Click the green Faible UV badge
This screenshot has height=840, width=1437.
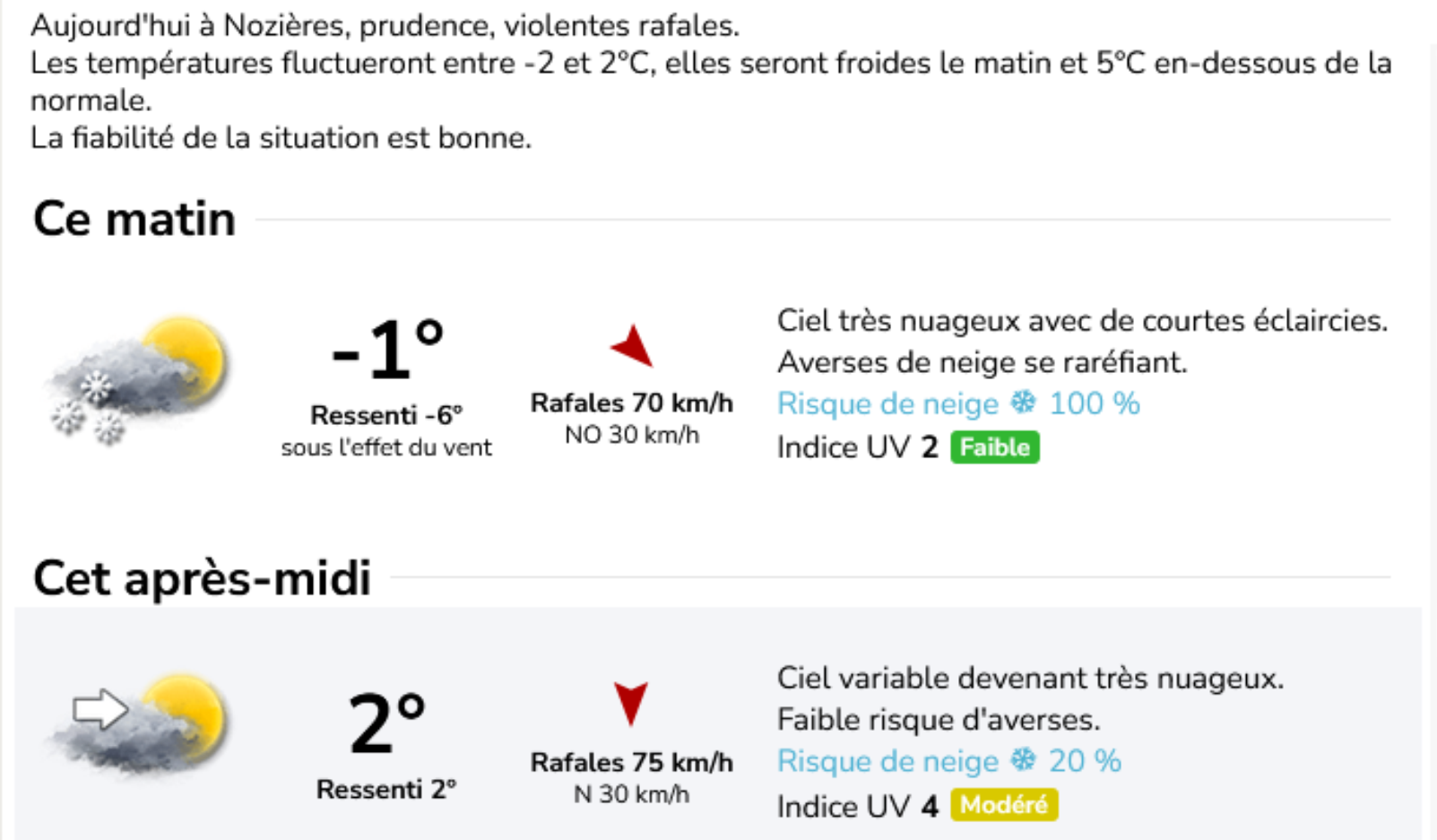coord(994,446)
